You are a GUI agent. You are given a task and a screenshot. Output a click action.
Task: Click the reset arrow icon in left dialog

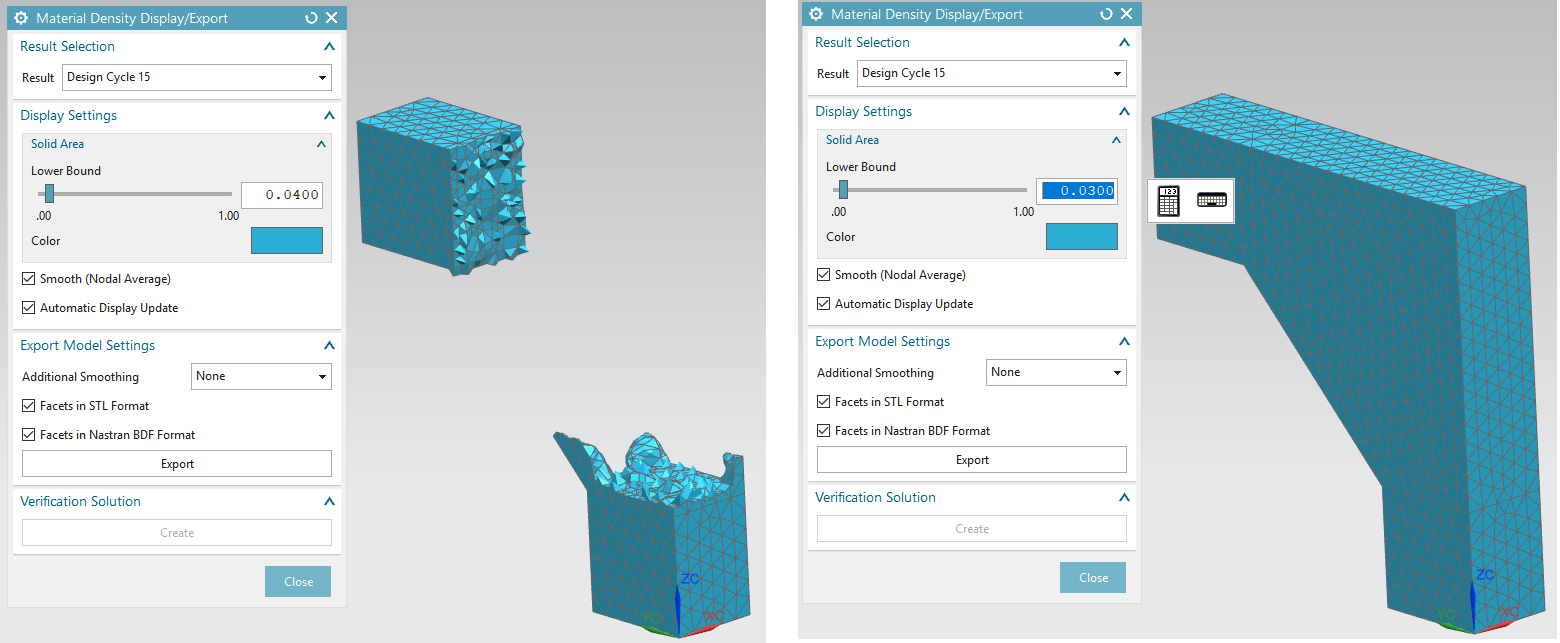coord(312,18)
